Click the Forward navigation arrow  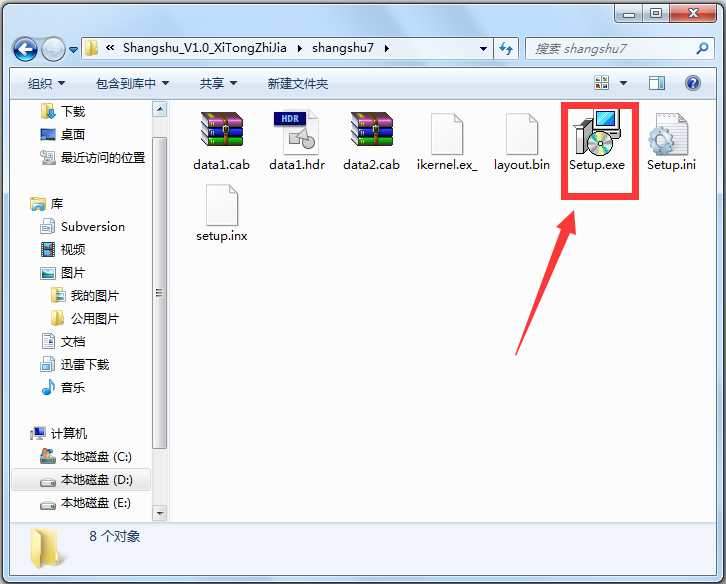53,49
